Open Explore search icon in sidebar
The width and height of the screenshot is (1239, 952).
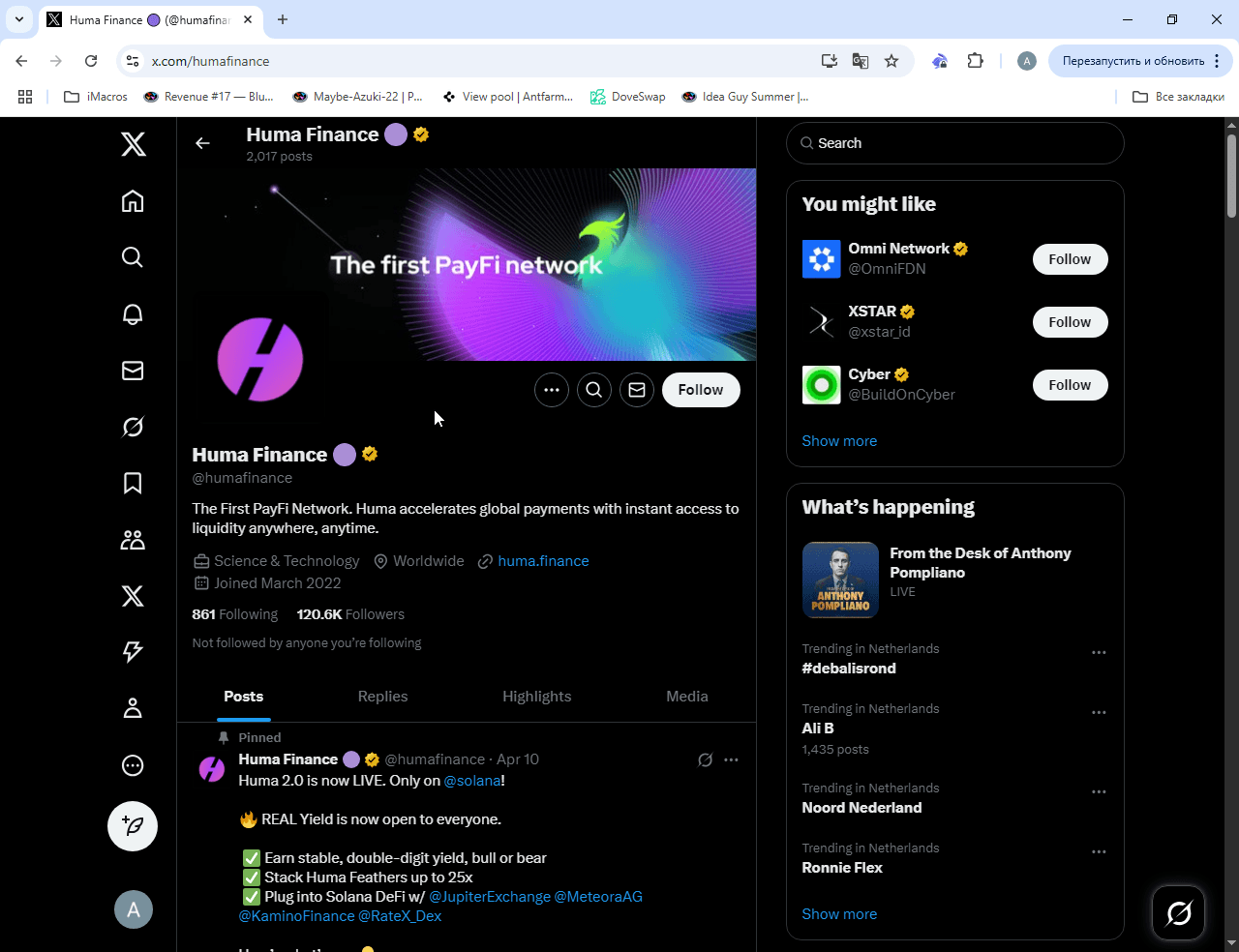133,256
